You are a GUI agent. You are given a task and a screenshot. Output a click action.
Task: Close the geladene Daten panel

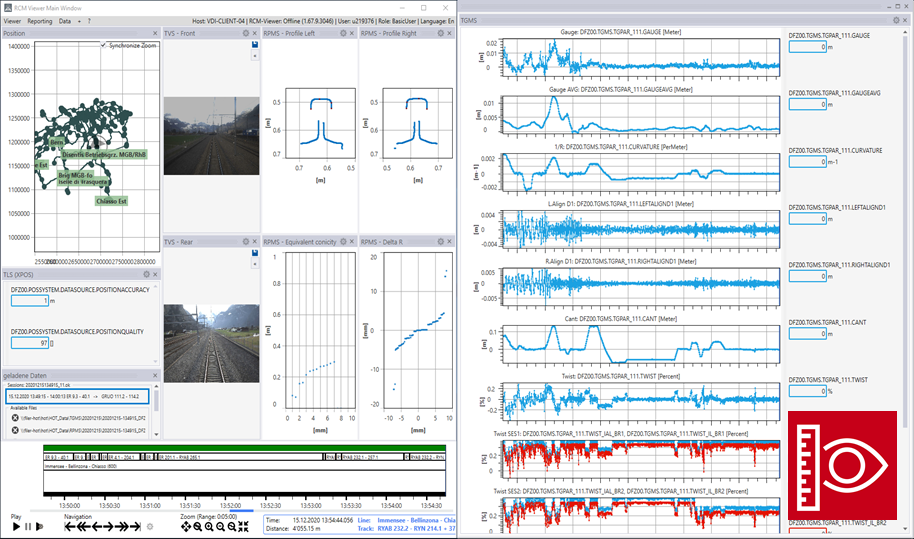coord(155,375)
